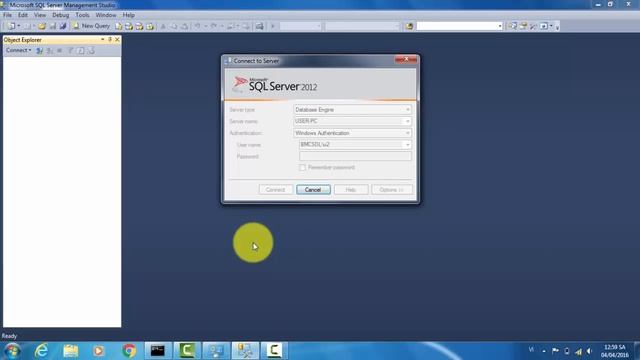The width and height of the screenshot is (640, 360).
Task: Click the Password input field
Action: click(355, 156)
